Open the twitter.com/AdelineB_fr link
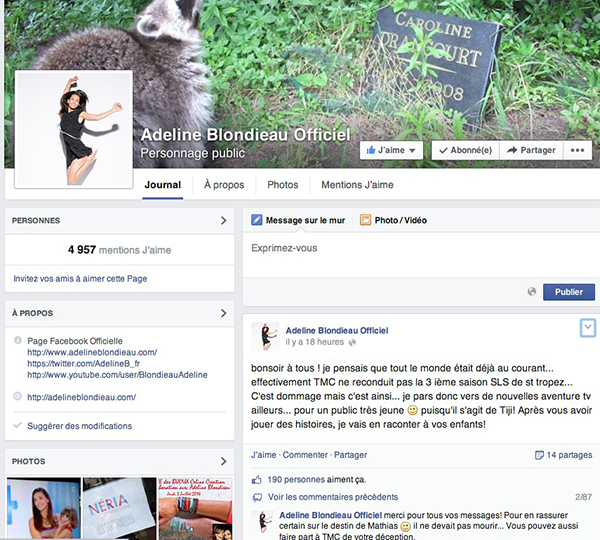The height and width of the screenshot is (540, 600). click(83, 363)
